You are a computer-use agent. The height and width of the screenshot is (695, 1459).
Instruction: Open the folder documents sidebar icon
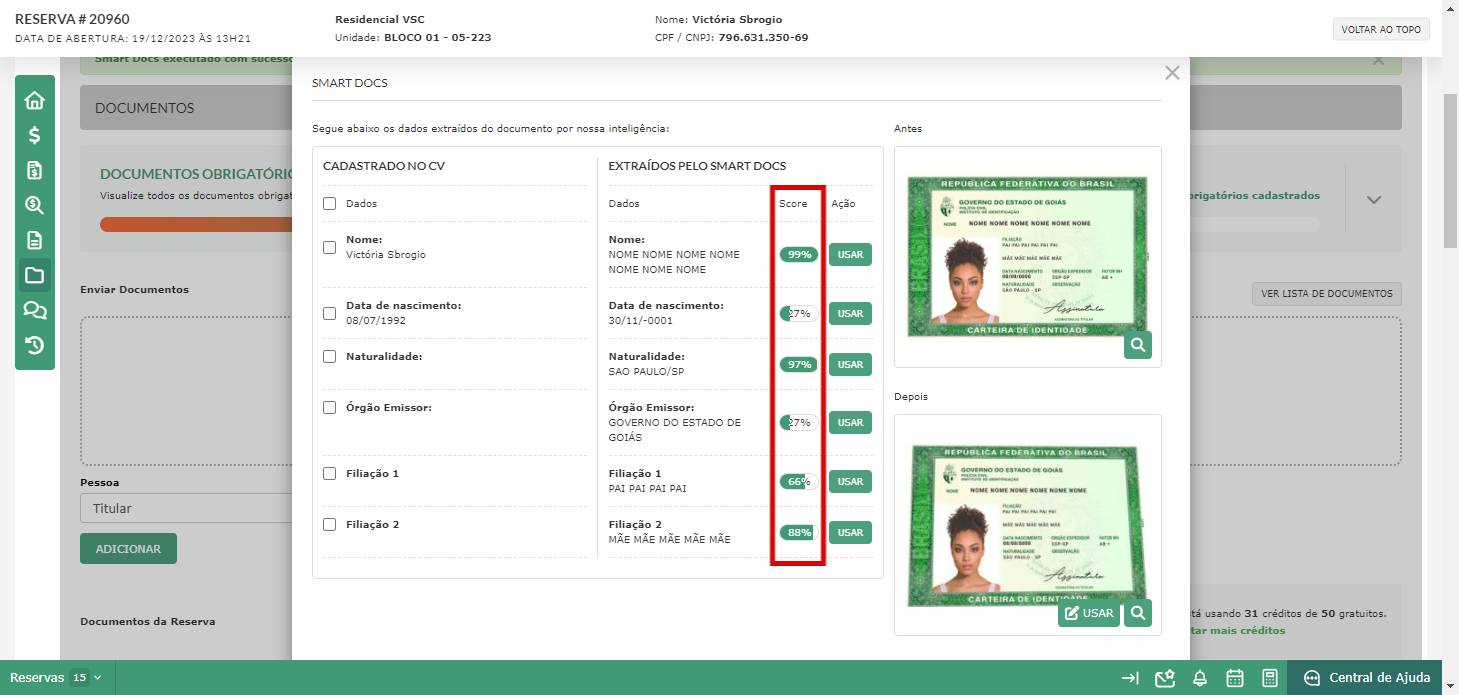(34, 275)
